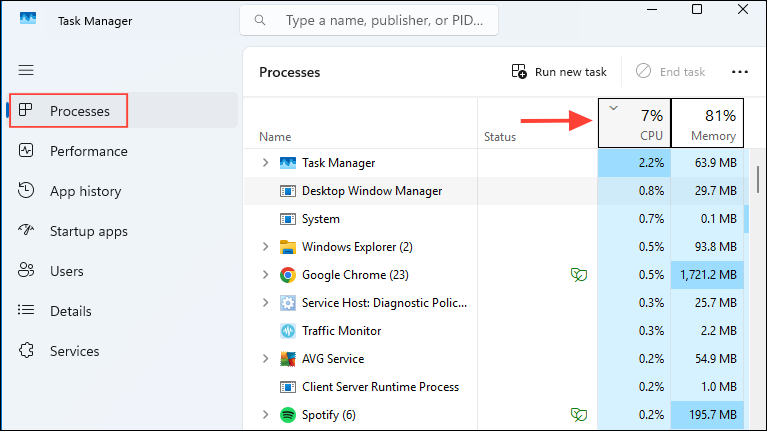This screenshot has height=431, width=767.
Task: Sort by the Status column header
Action: (x=538, y=123)
